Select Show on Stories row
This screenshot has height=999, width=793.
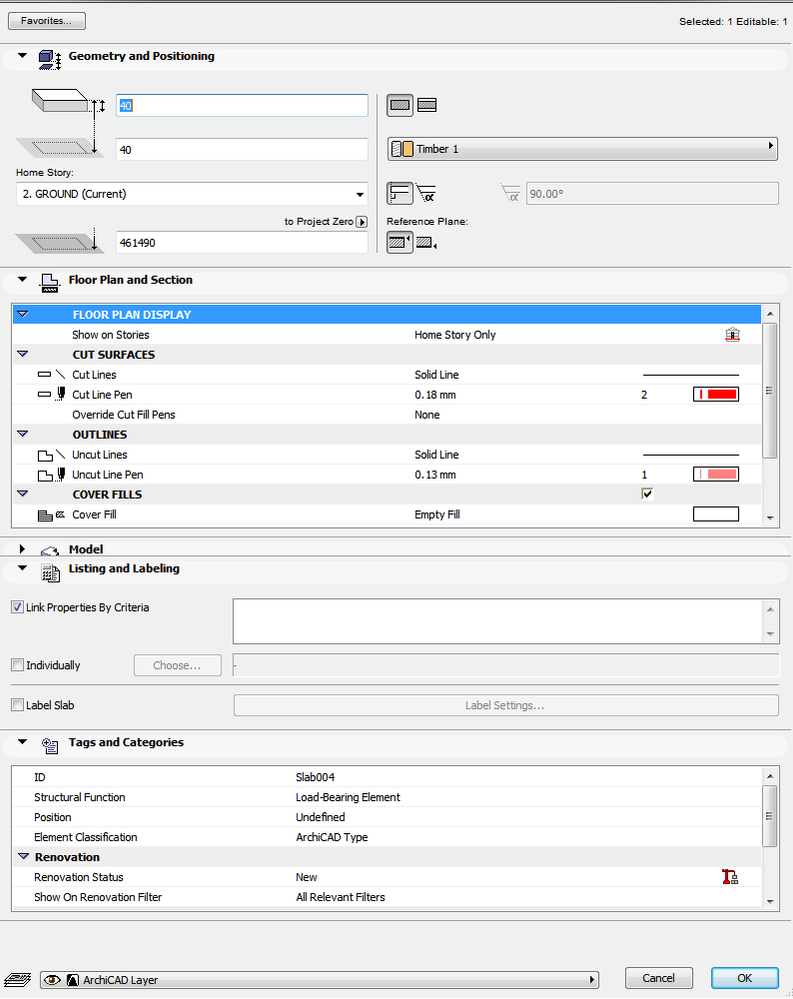coord(387,334)
